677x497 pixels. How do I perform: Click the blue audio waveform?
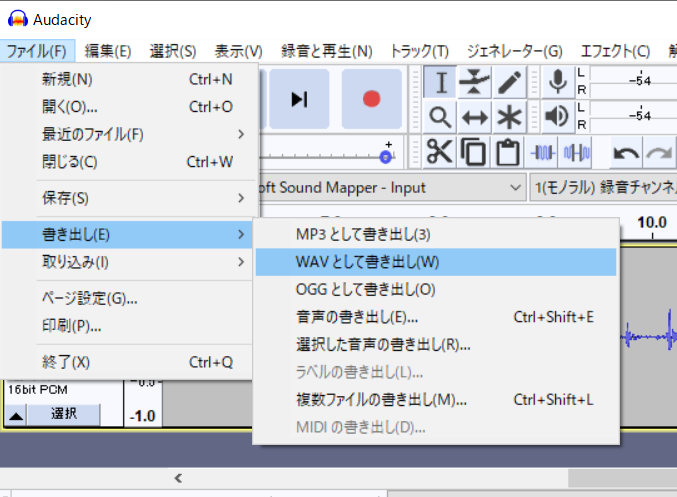(x=649, y=335)
